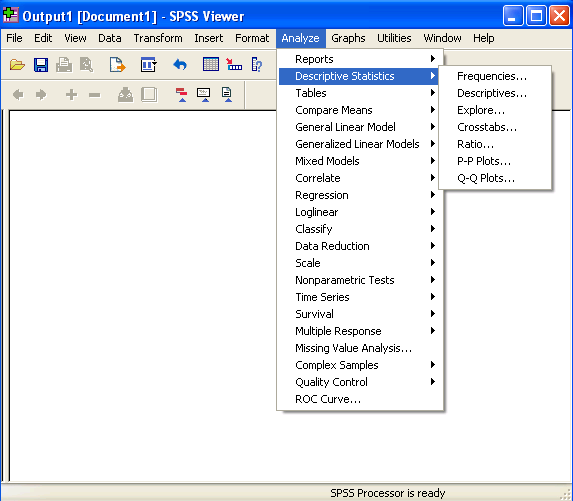Click the Show item open-book icon
573x501 pixels.
125,95
